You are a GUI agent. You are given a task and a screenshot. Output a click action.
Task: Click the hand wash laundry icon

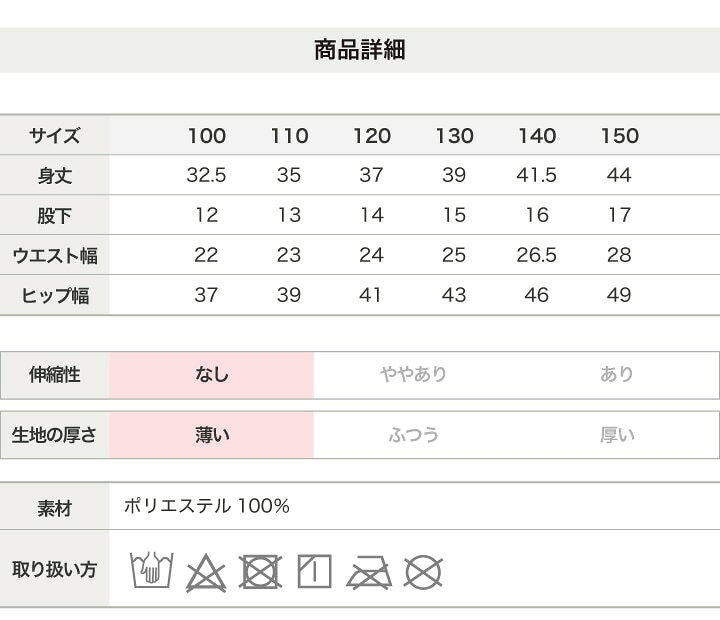(x=152, y=570)
